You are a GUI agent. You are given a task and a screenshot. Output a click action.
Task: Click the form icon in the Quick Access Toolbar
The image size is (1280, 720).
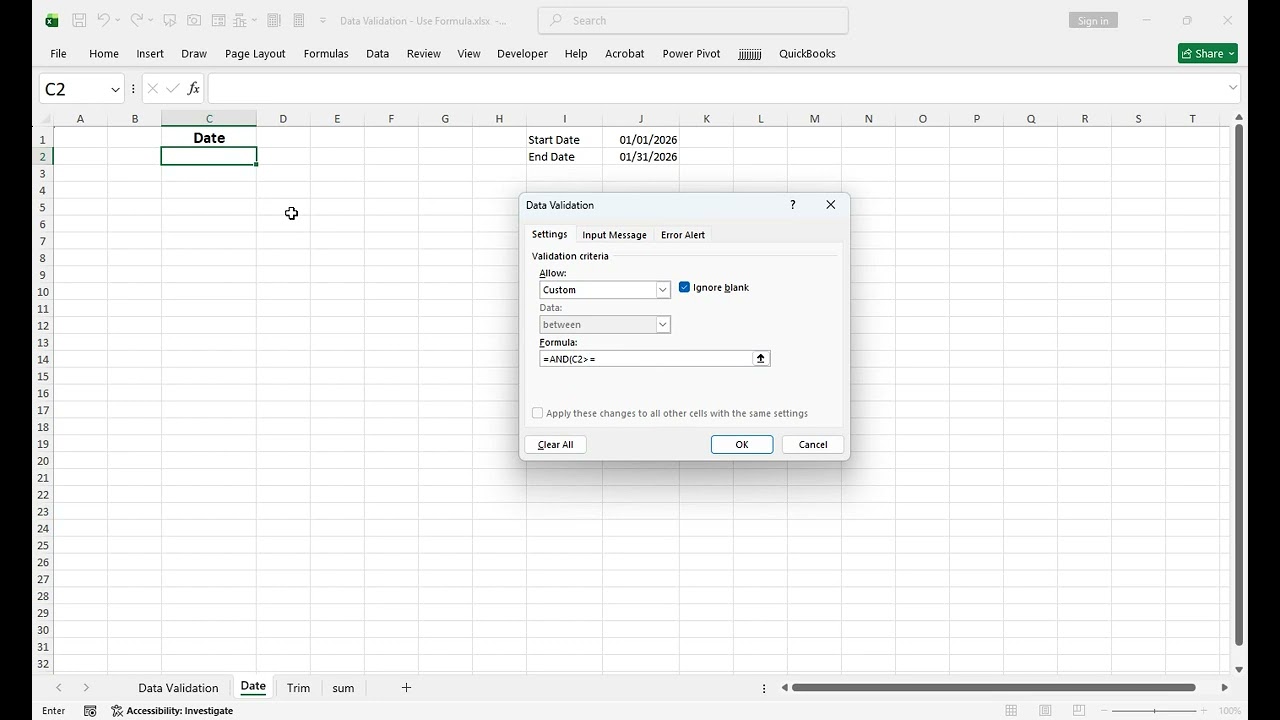(218, 20)
